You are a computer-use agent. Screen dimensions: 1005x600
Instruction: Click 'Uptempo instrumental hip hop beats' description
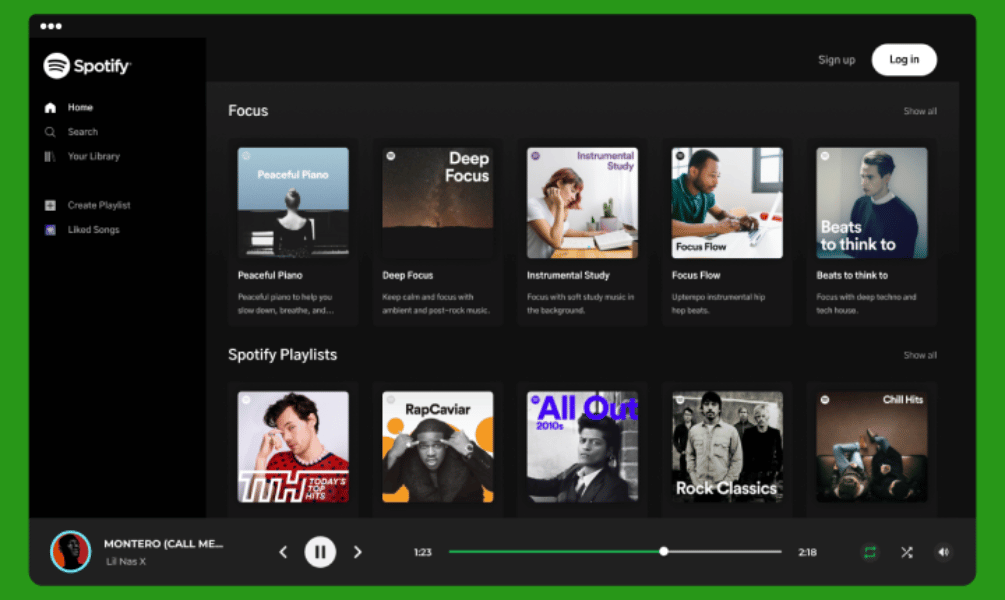(718, 304)
